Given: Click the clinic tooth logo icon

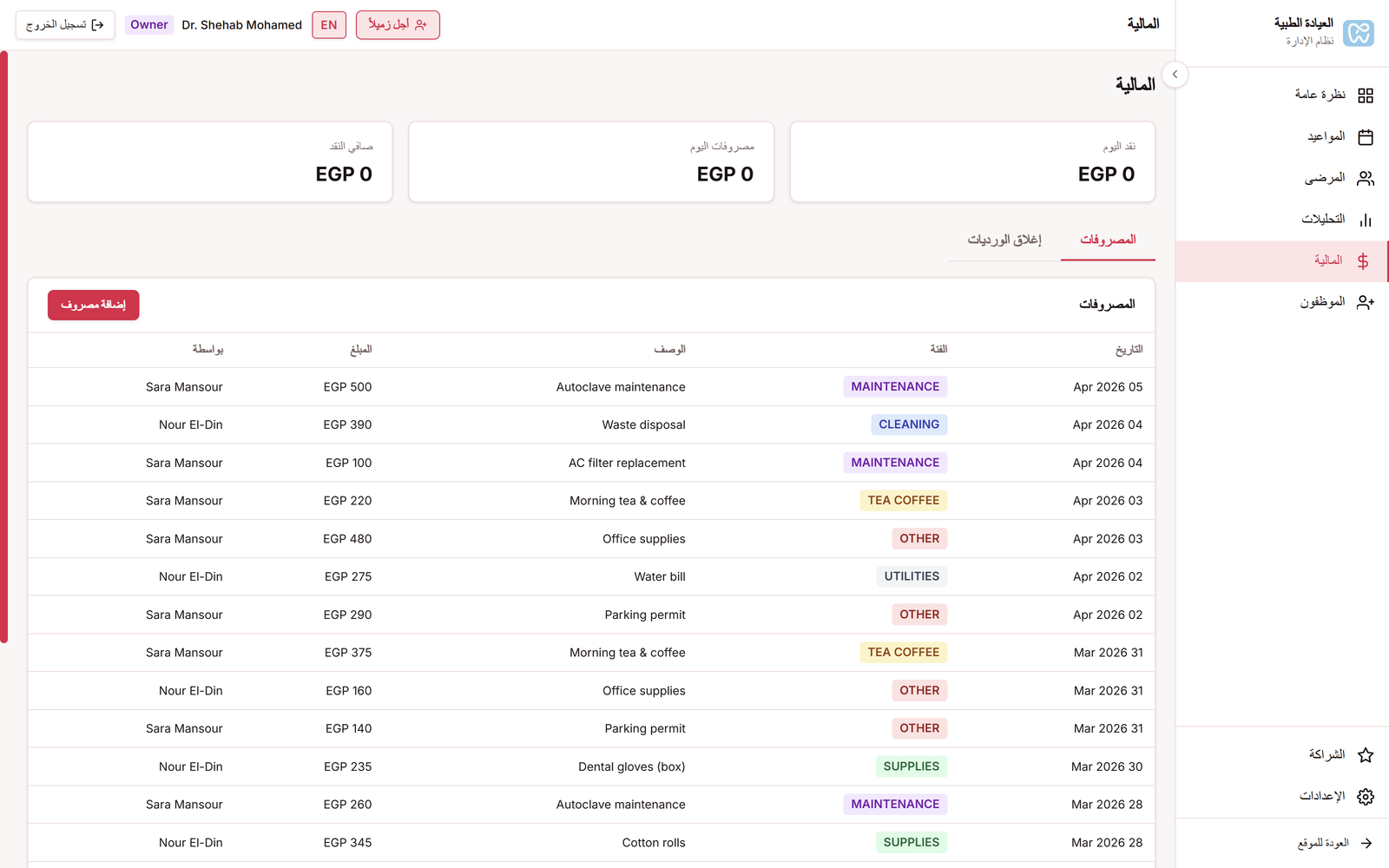Looking at the screenshot, I should pos(1358,33).
